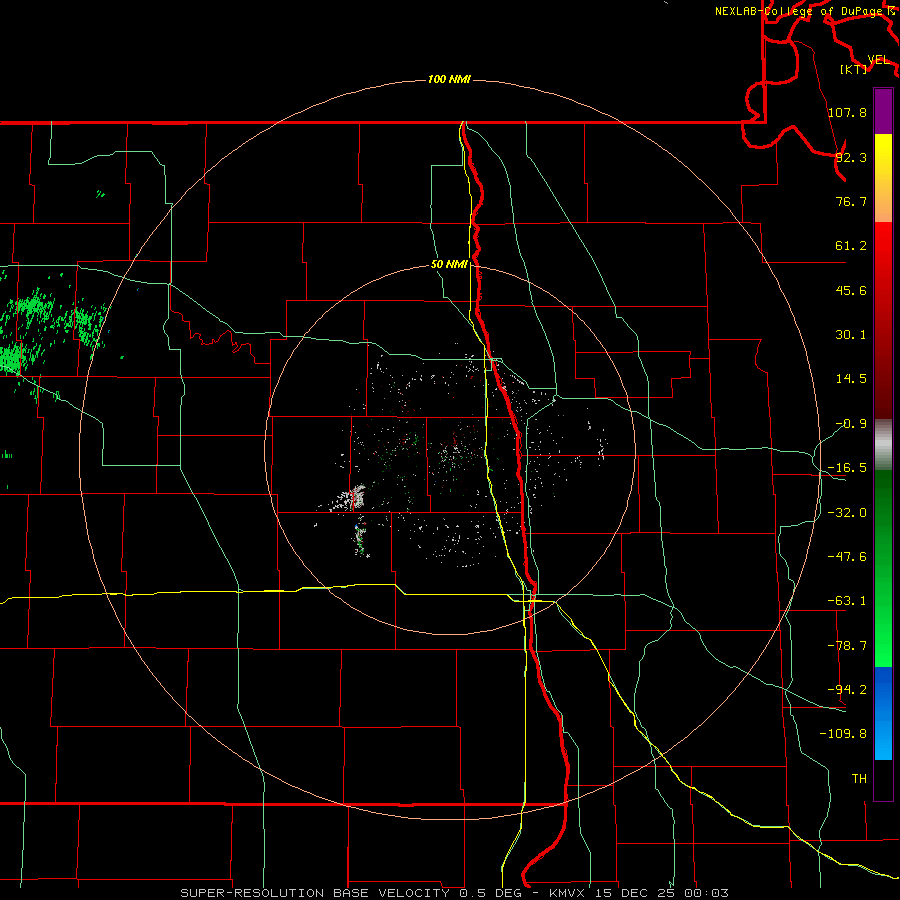
Task: Select the -32.0 scale value
Action: tap(847, 513)
